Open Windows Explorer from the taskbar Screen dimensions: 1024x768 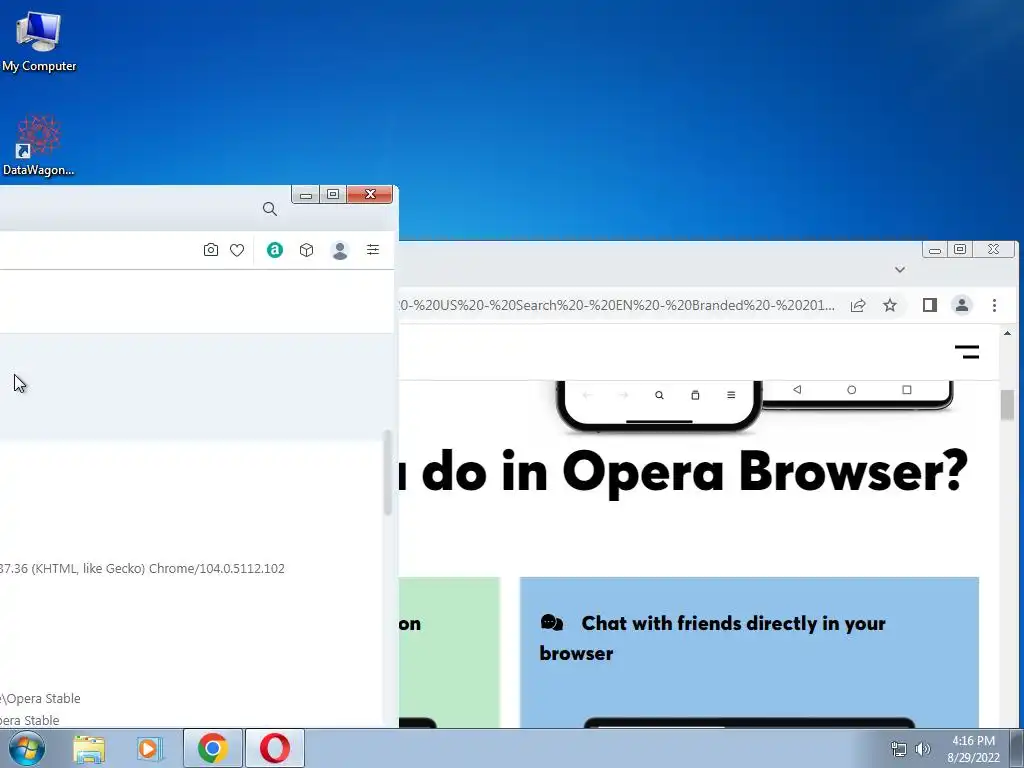pyautogui.click(x=89, y=748)
